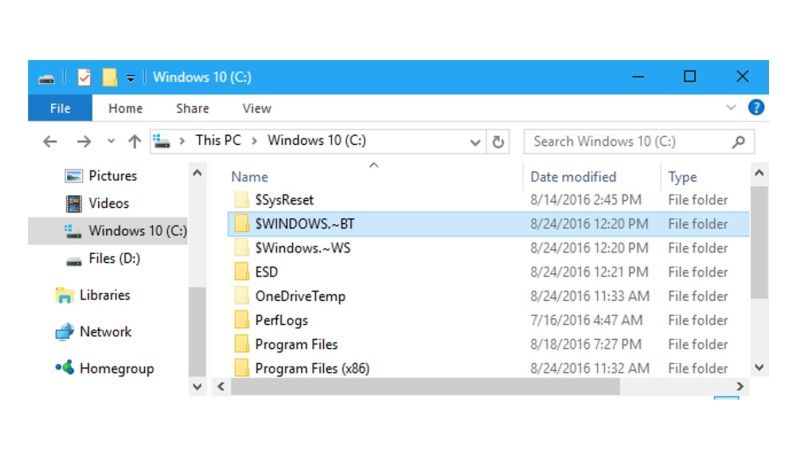This screenshot has width=800, height=450.
Task: Go forward with the right arrow
Action: point(84,141)
